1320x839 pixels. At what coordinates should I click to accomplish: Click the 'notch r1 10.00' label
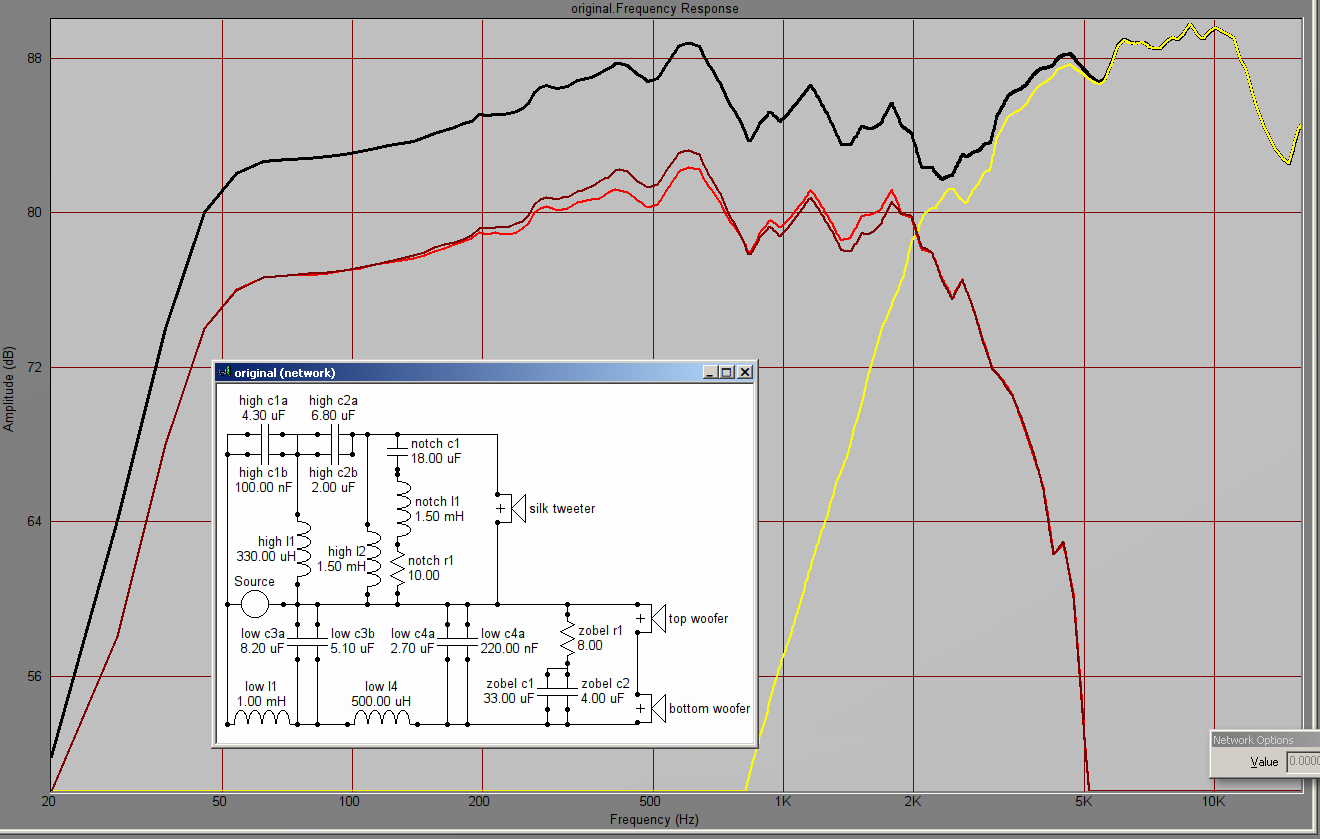[430, 568]
